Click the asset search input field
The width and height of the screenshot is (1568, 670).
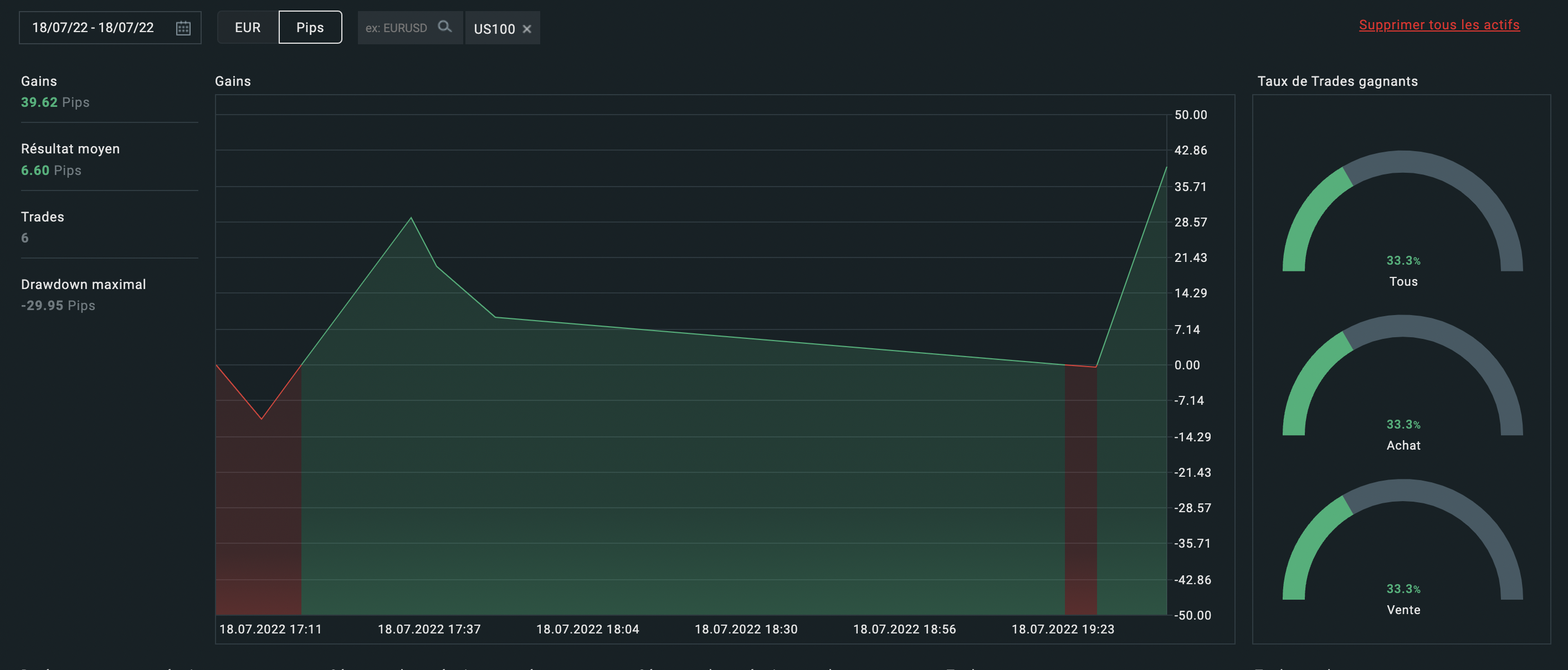coord(397,28)
